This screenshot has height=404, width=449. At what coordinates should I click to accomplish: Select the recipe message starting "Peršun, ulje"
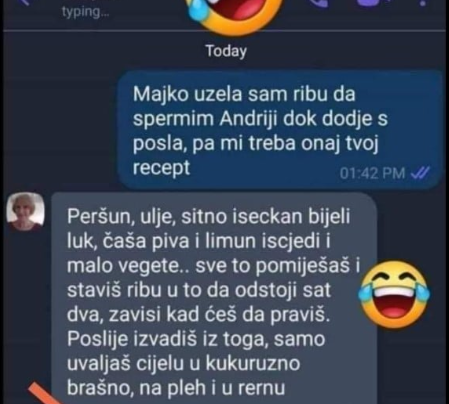pos(214,298)
